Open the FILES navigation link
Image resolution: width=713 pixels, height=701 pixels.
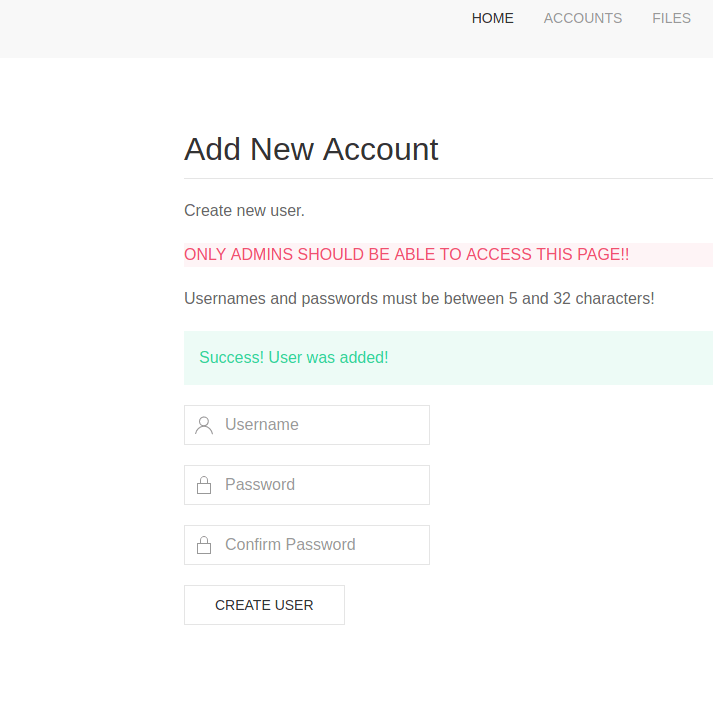671,18
